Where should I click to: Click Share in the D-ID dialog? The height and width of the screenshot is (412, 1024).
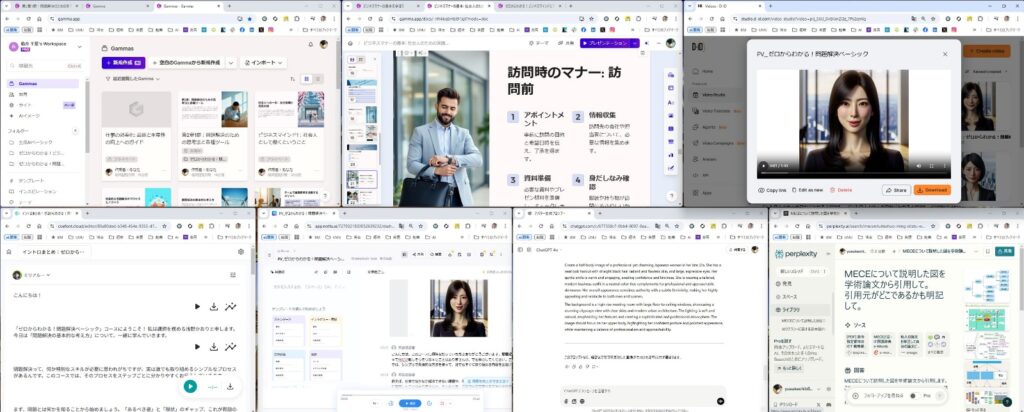coord(896,190)
